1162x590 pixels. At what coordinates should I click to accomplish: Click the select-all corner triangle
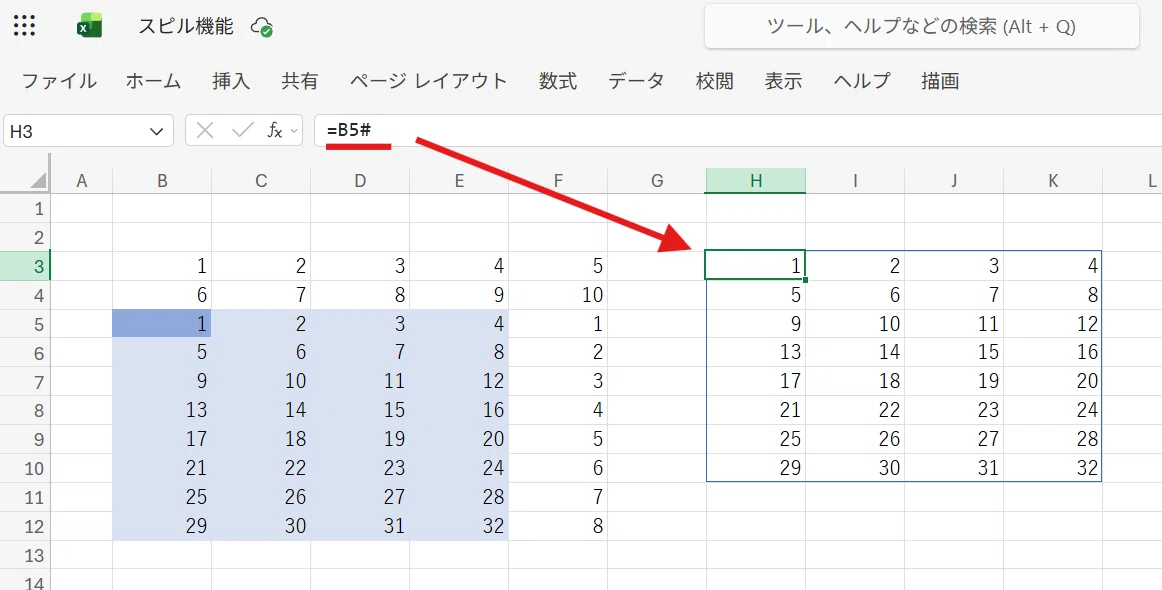tap(37, 180)
